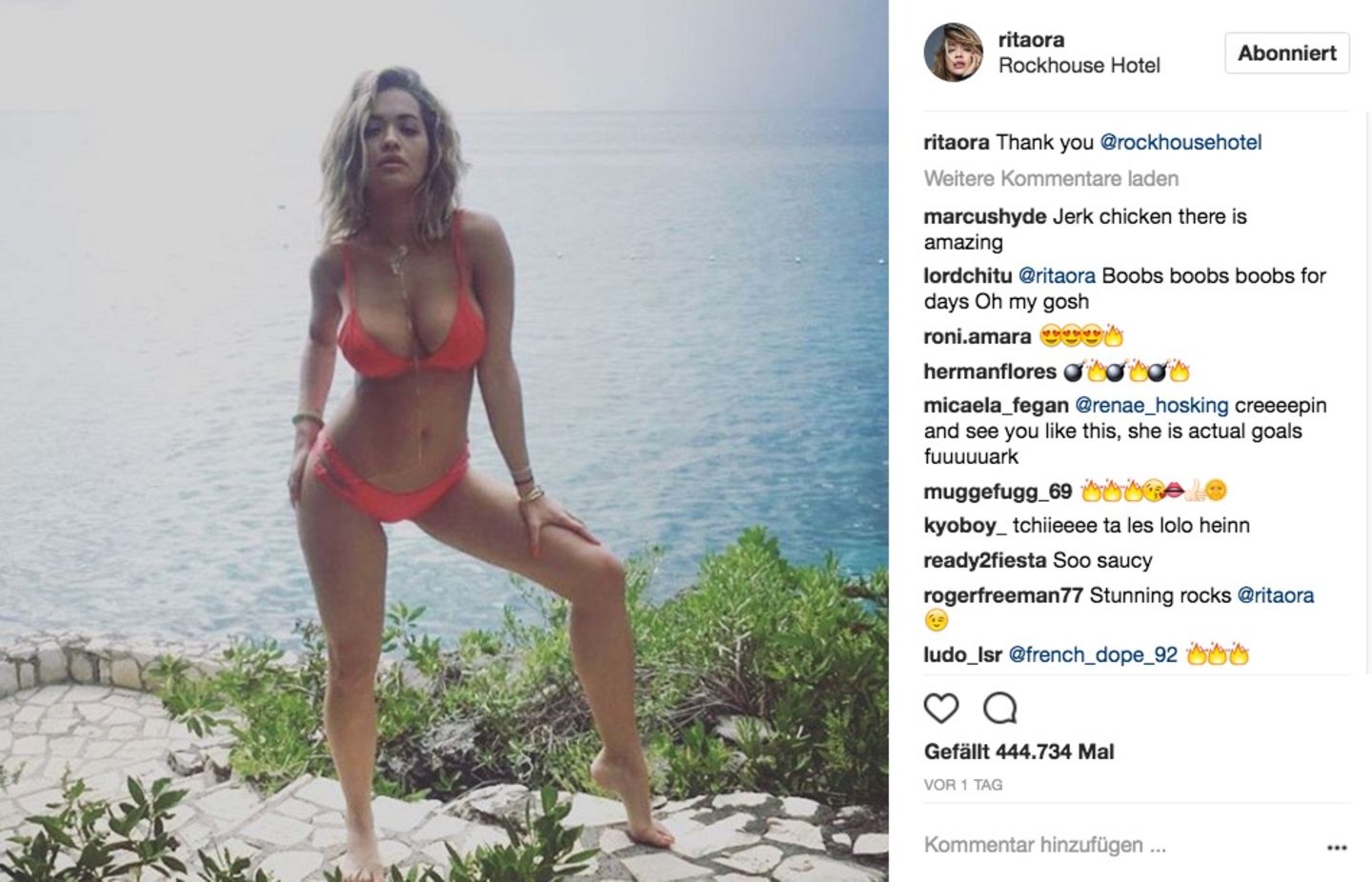Open rogerfreeman77's profile
The image size is (1372, 882).
click(x=1002, y=596)
